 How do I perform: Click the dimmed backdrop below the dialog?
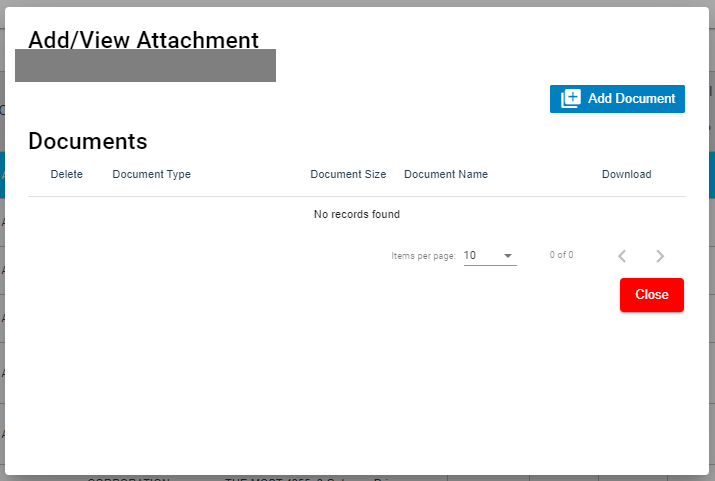point(357,478)
